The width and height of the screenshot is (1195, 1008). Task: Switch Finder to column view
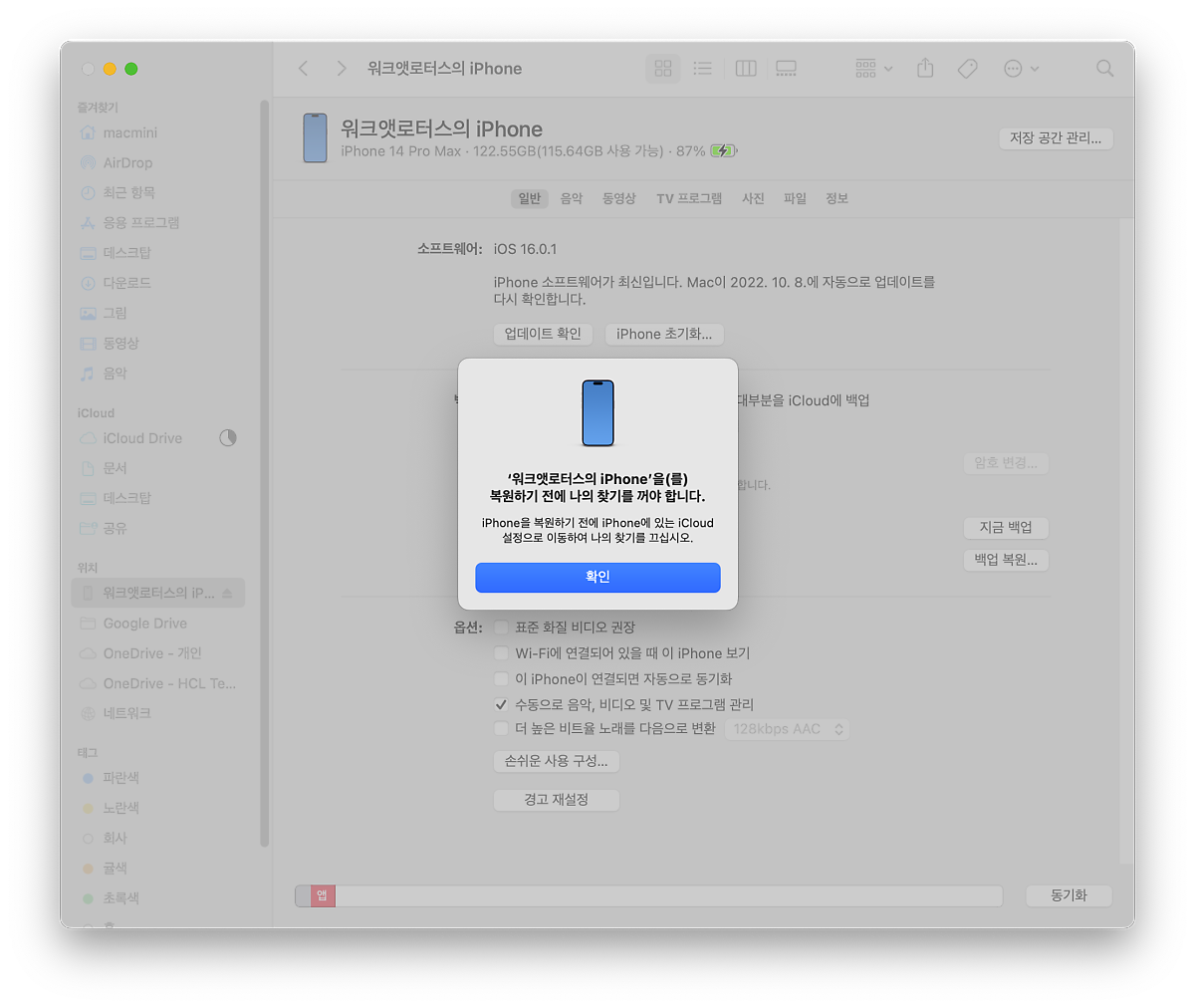(746, 68)
